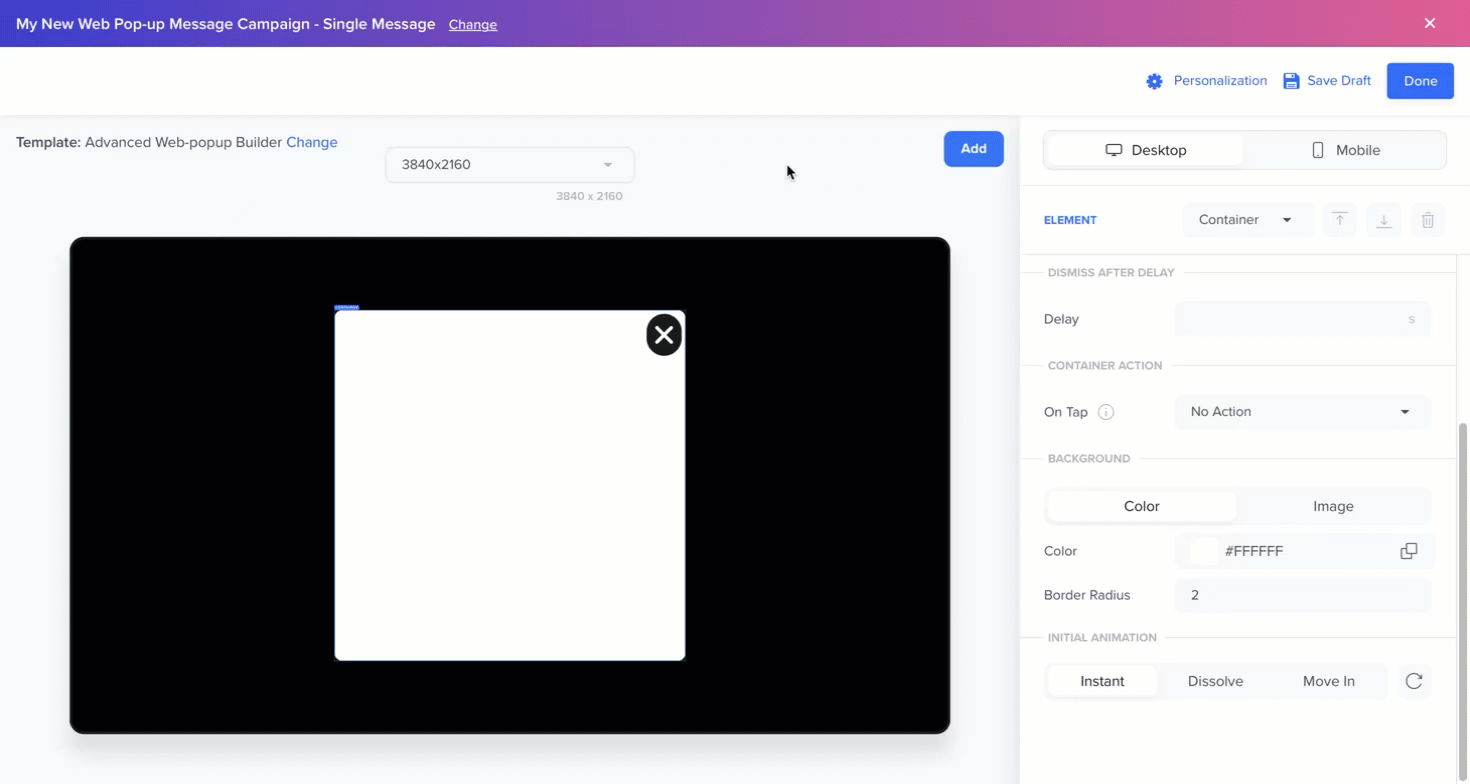Move element up with the arrow icon
This screenshot has width=1470, height=784.
tap(1340, 220)
